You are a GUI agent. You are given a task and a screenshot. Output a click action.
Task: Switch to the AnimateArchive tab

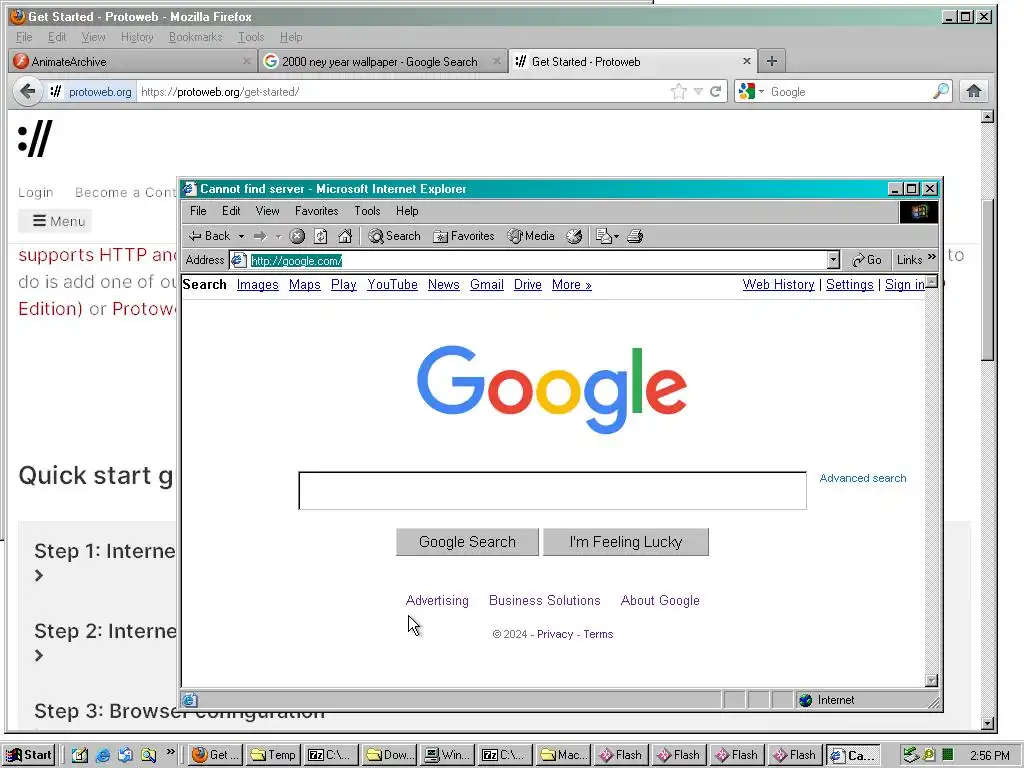coord(131,61)
